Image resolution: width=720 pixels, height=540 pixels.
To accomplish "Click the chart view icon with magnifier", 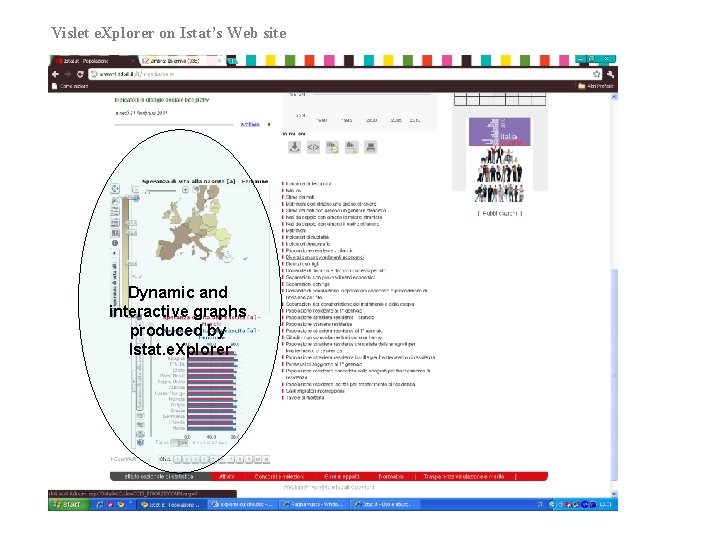I will click(332, 147).
